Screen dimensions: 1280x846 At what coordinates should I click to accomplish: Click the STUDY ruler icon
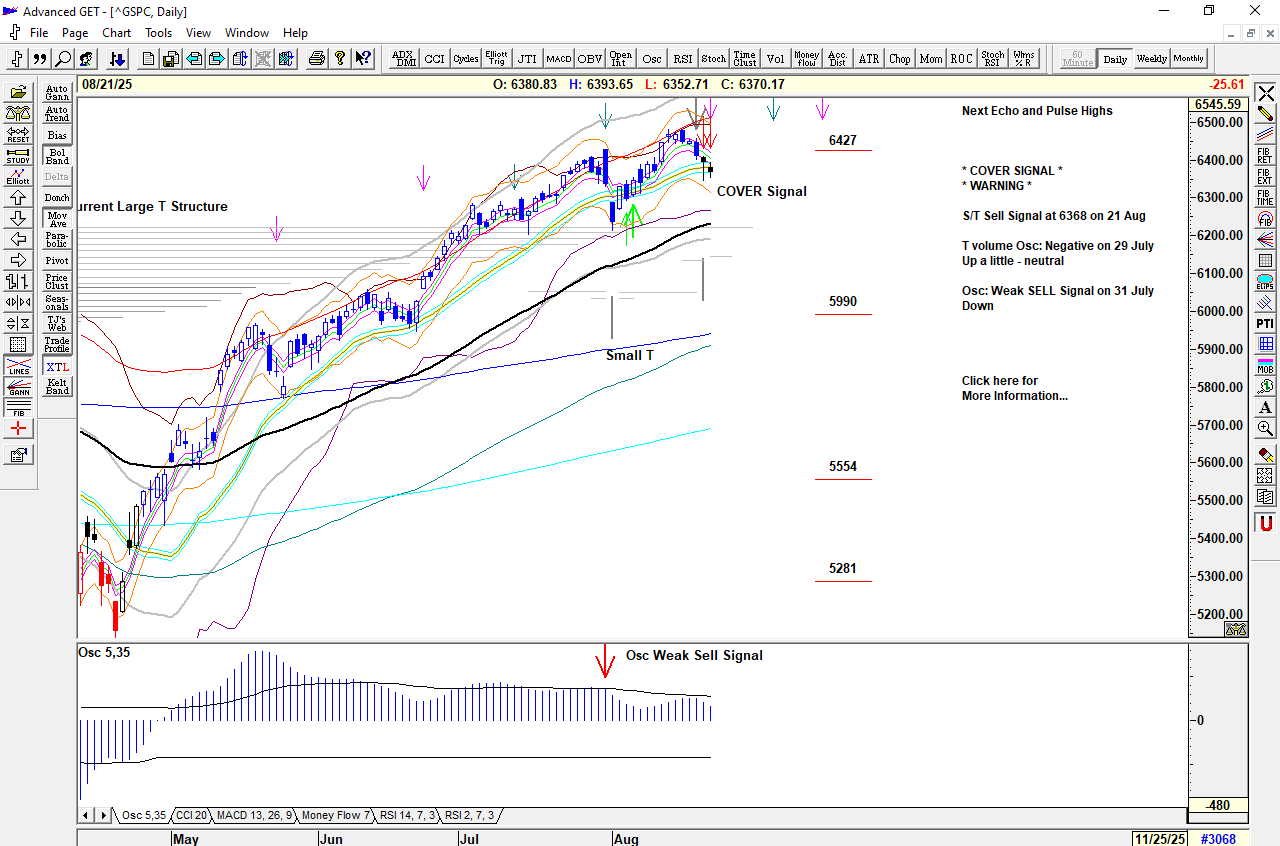tap(18, 155)
